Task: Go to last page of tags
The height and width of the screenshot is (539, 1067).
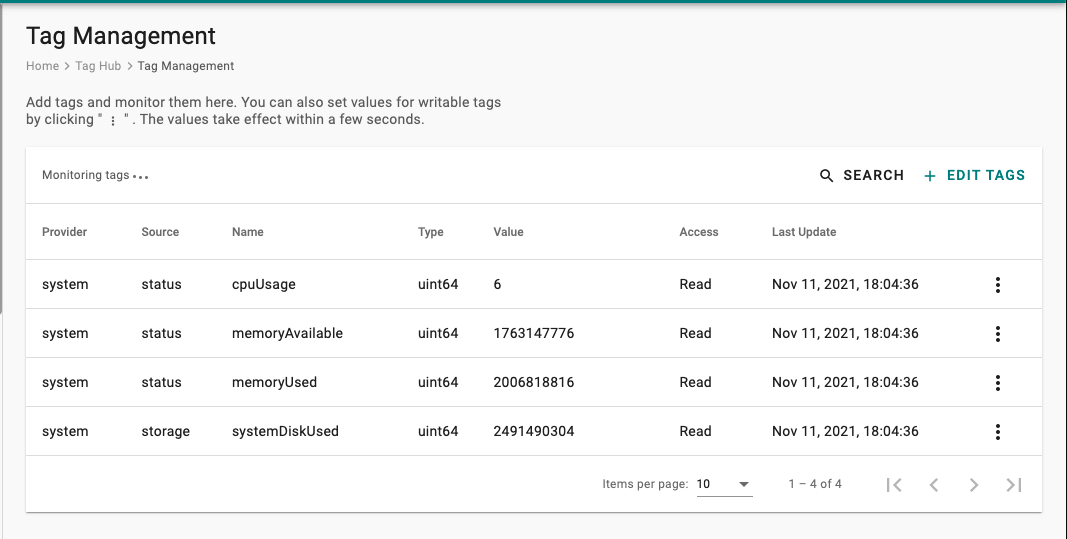Action: point(1014,485)
